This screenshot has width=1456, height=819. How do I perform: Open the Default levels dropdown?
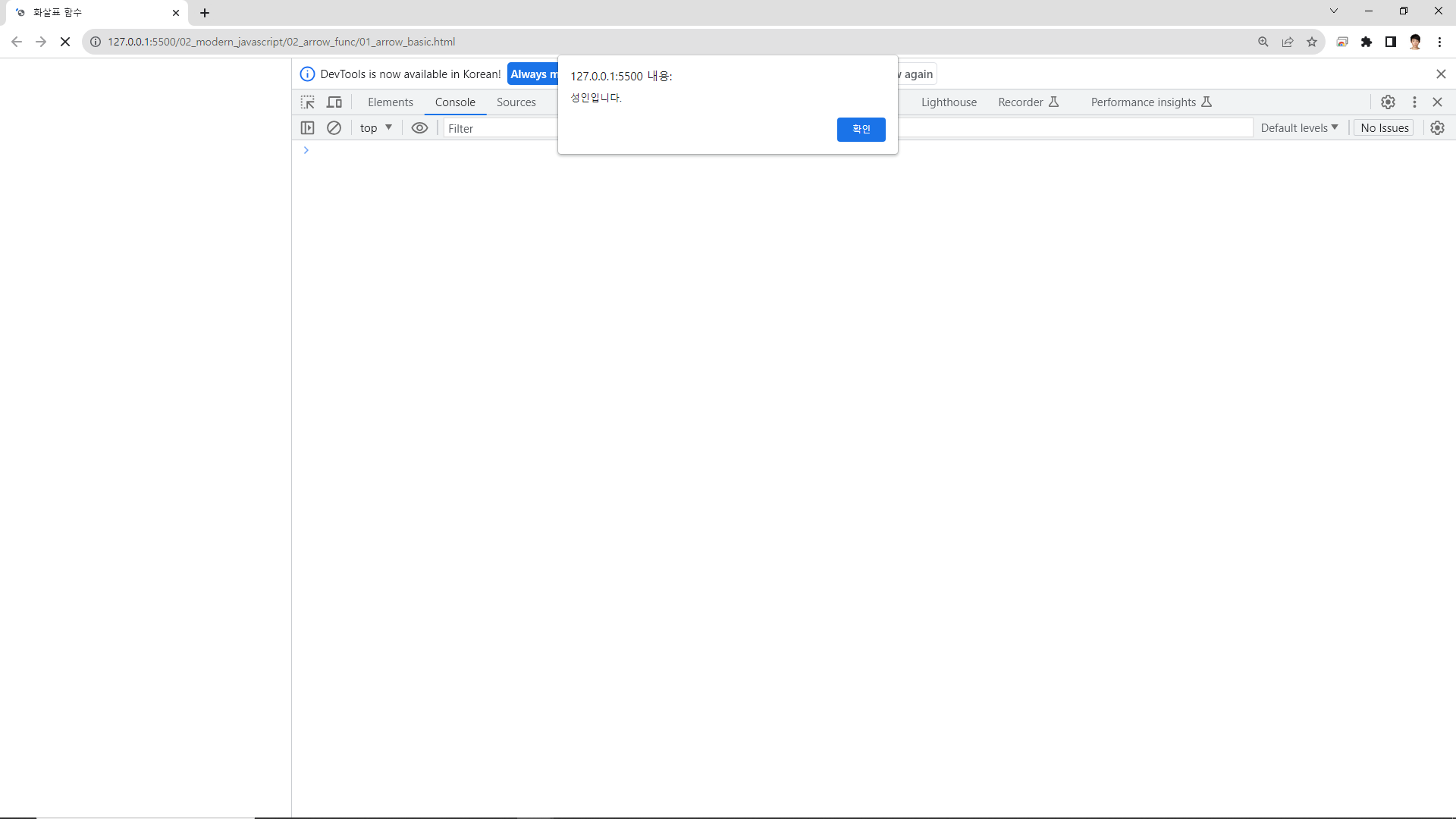coord(1299,128)
